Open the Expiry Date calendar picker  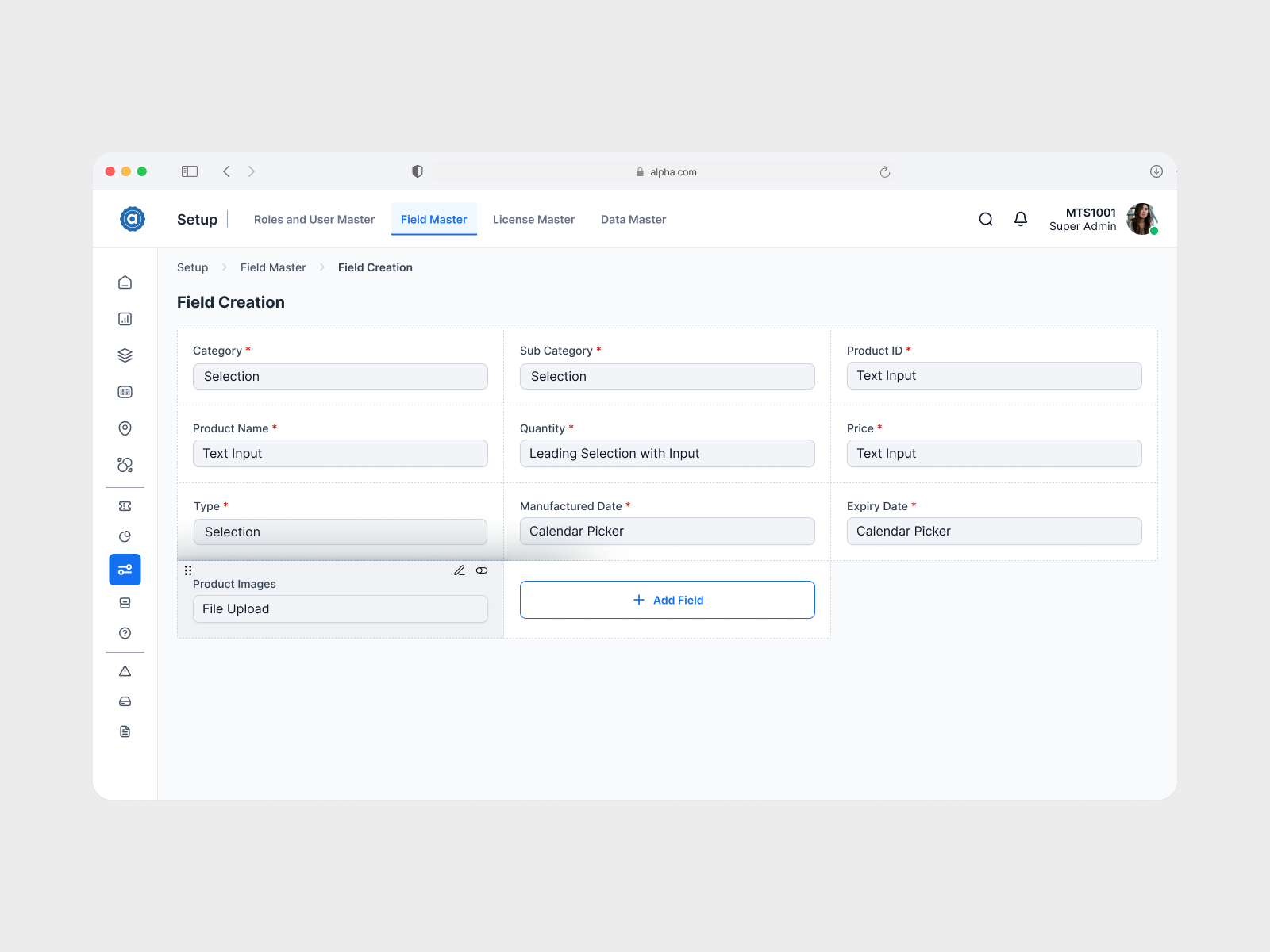[x=994, y=531]
